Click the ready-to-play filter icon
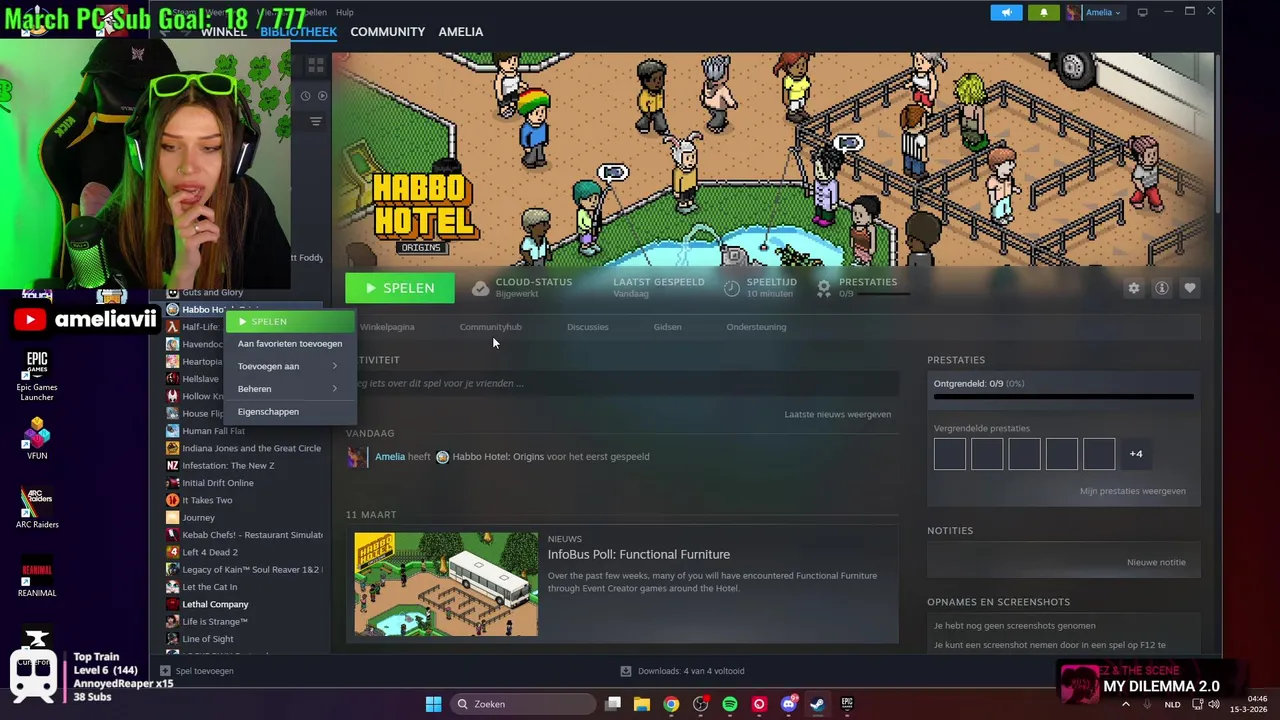1280x720 pixels. pyautogui.click(x=322, y=96)
